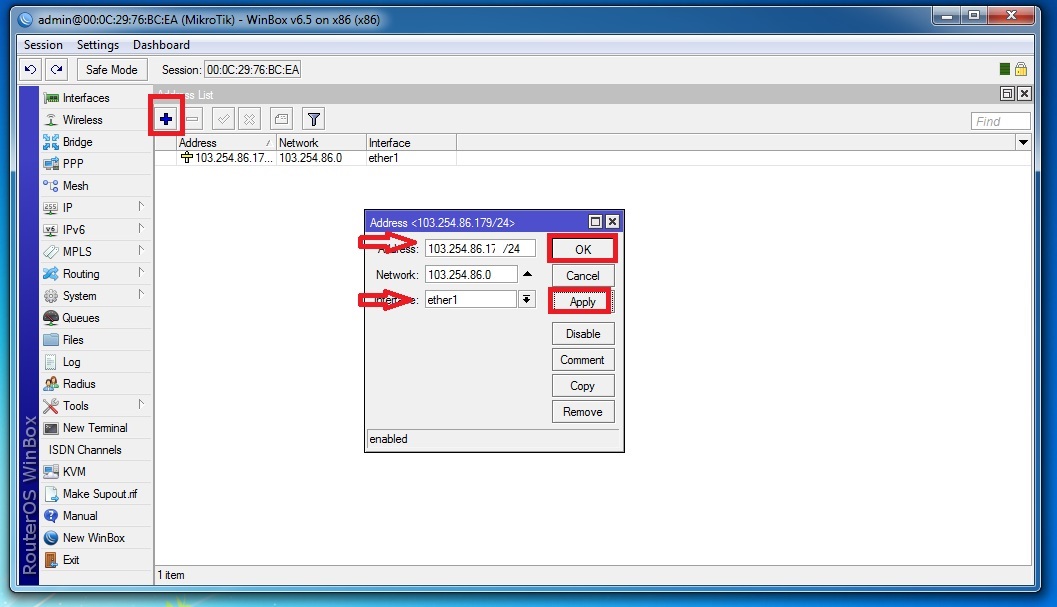Viewport: 1057px width, 607px height.
Task: Sort by the Network column header
Action: coord(321,142)
